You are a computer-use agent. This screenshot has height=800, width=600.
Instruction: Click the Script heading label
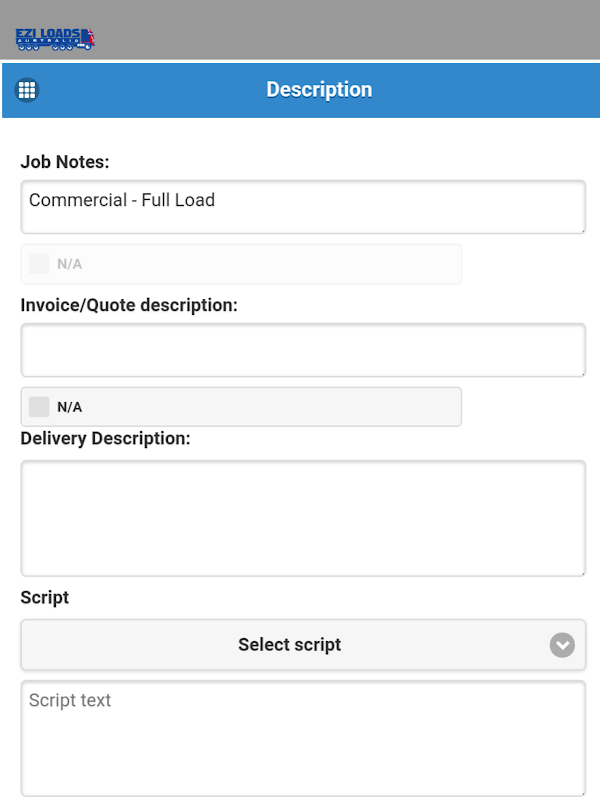[45, 597]
